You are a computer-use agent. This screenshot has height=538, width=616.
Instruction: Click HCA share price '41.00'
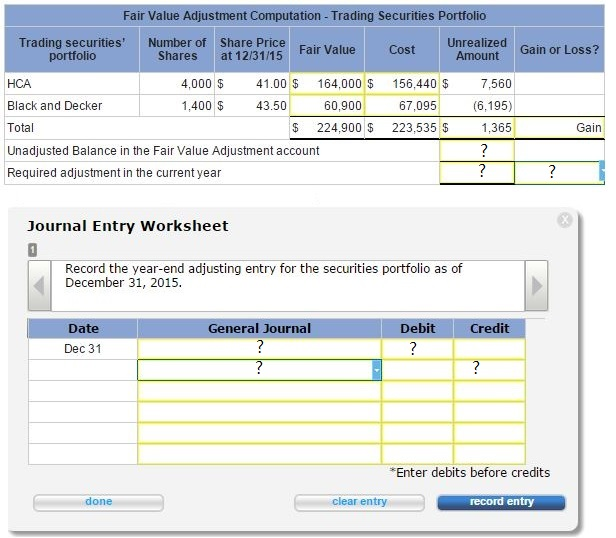[271, 83]
